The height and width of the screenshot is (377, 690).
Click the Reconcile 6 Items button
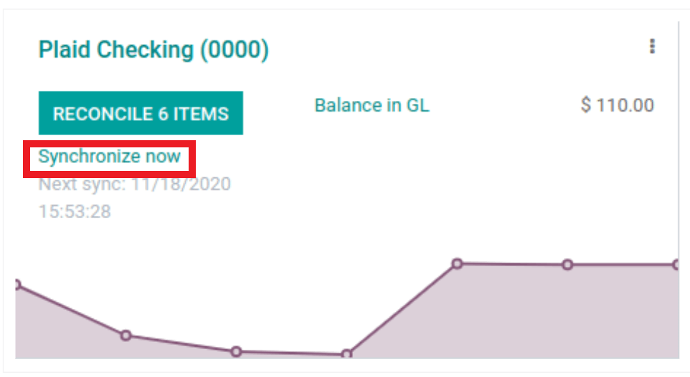[x=141, y=113]
